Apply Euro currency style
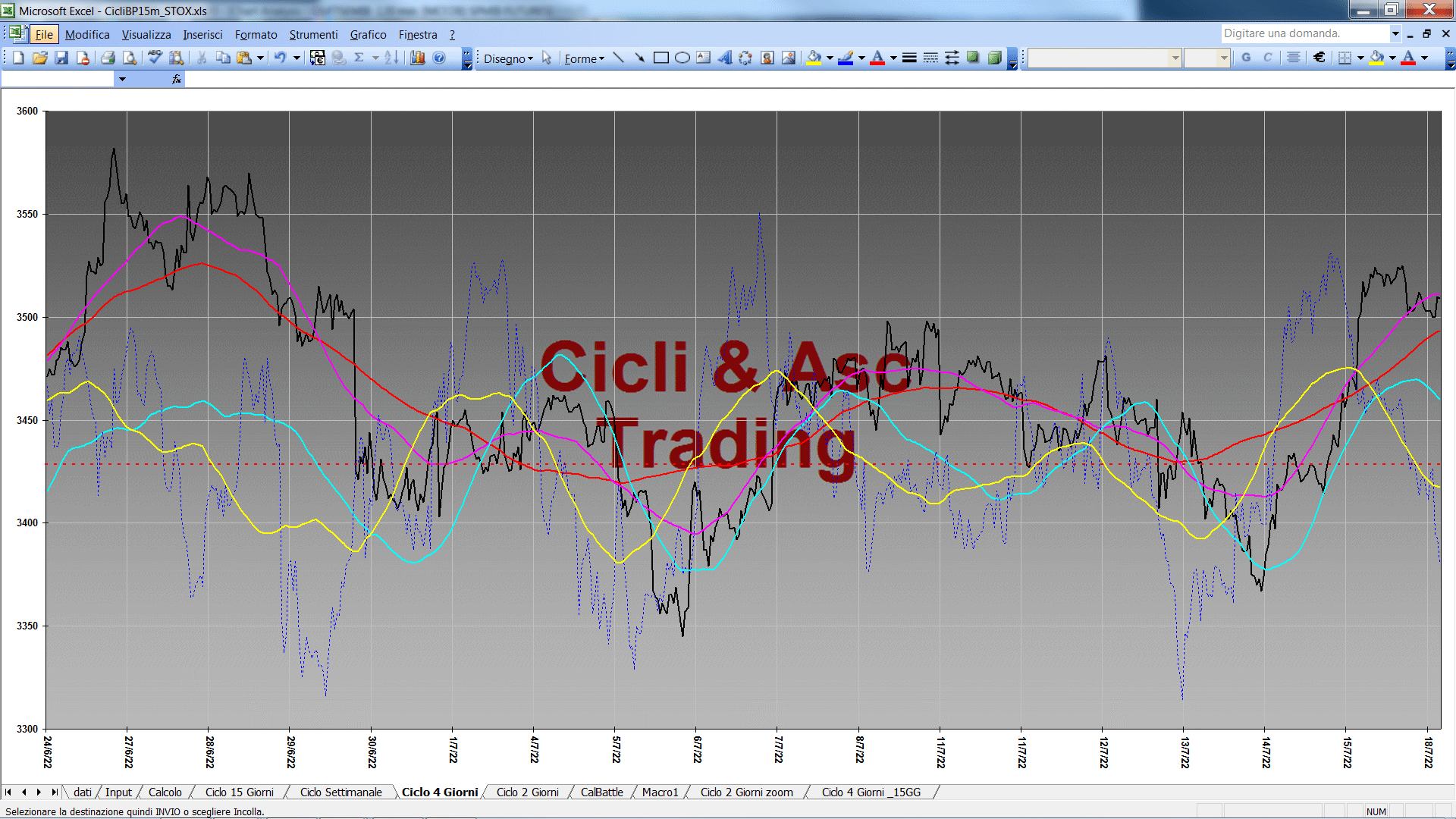 (1319, 58)
